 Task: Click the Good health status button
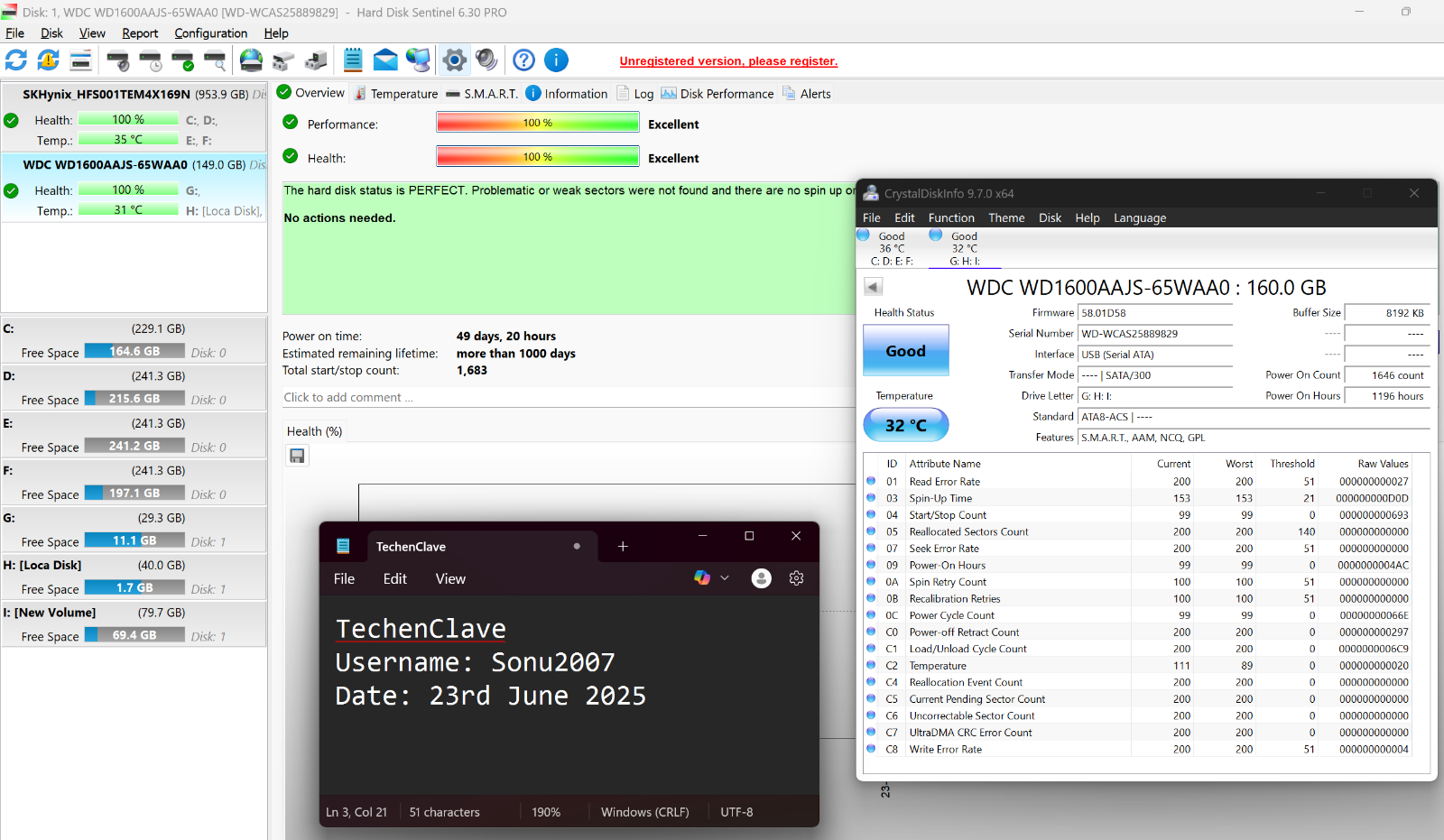pyautogui.click(x=906, y=351)
